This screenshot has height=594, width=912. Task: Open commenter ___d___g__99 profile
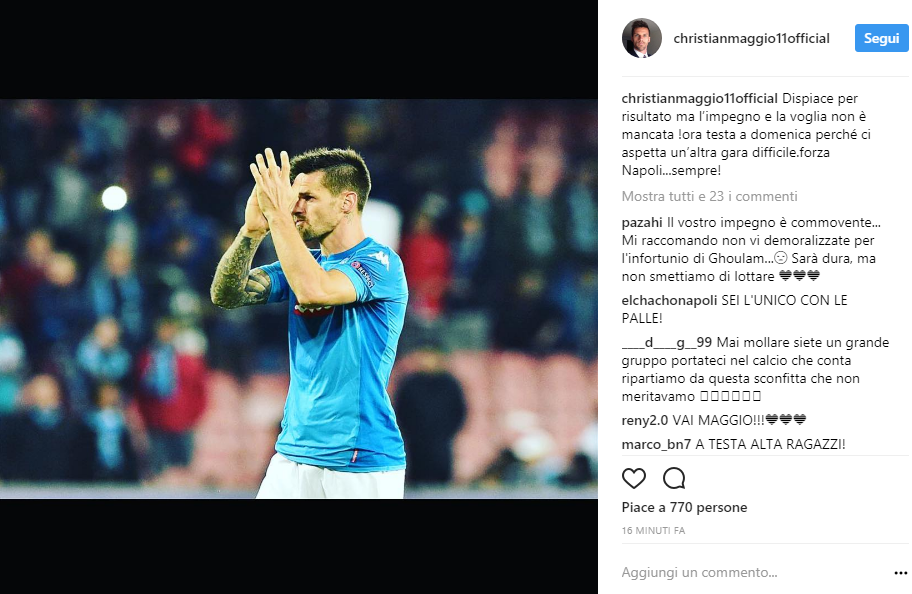point(667,343)
